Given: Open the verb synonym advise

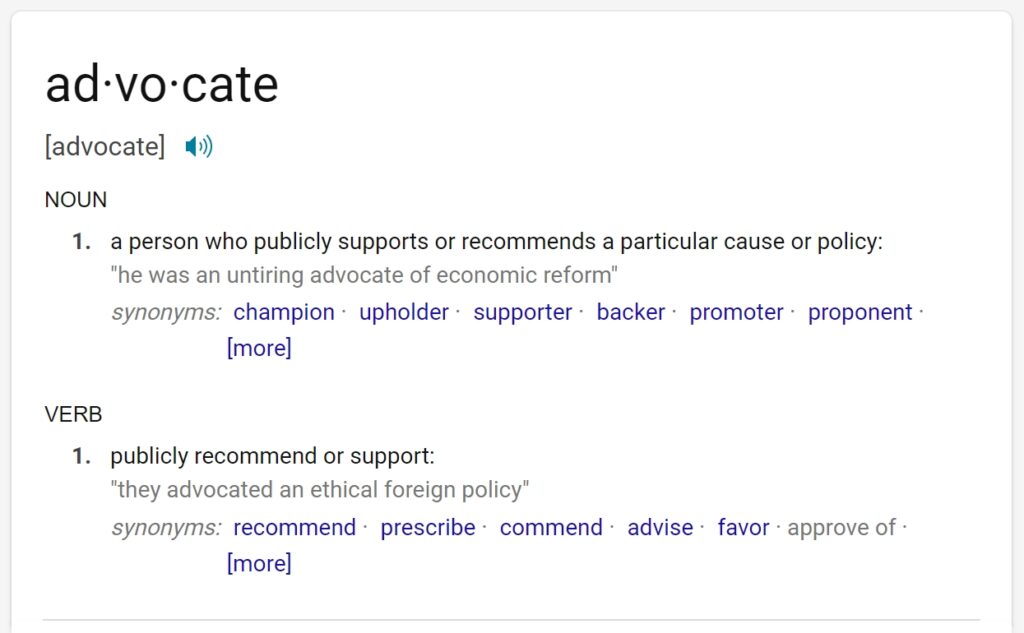Looking at the screenshot, I should (x=660, y=527).
